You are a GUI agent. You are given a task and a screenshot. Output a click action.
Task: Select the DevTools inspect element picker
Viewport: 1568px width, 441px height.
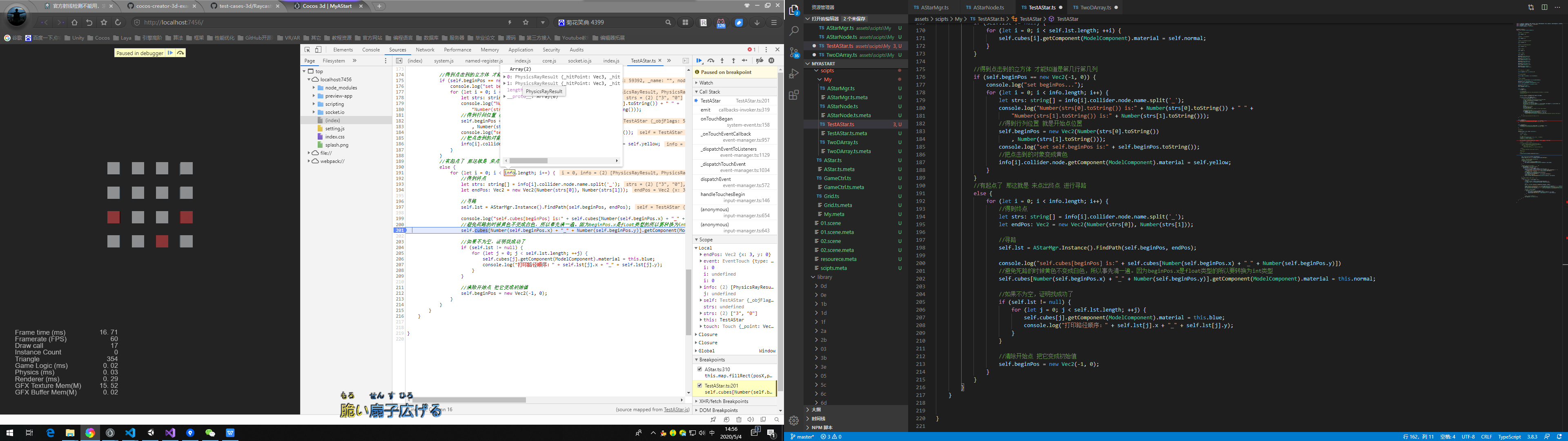pos(307,50)
